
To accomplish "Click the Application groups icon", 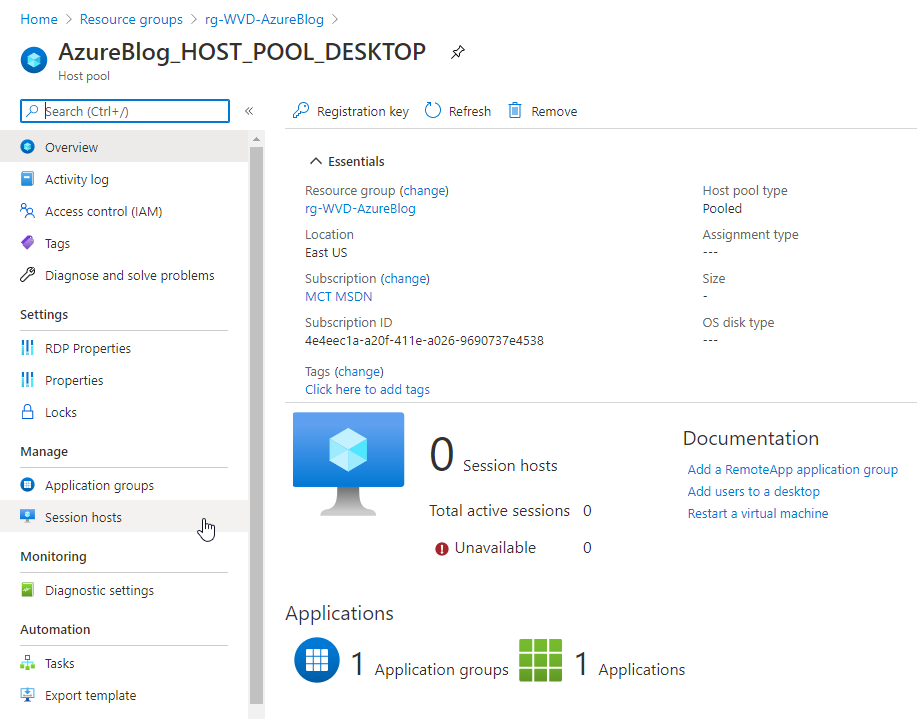I will tap(27, 485).
